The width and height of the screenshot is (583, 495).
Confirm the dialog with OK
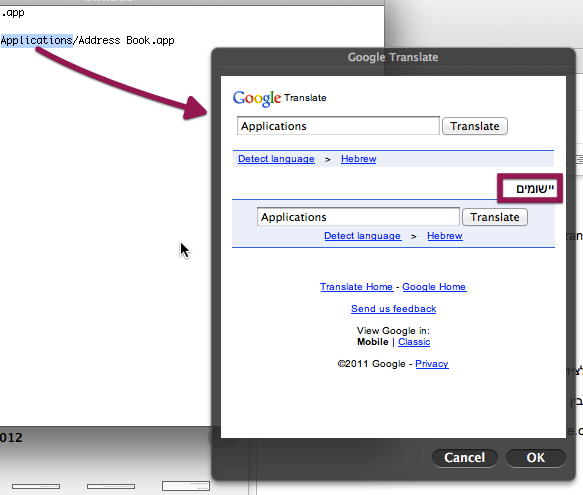[x=535, y=457]
